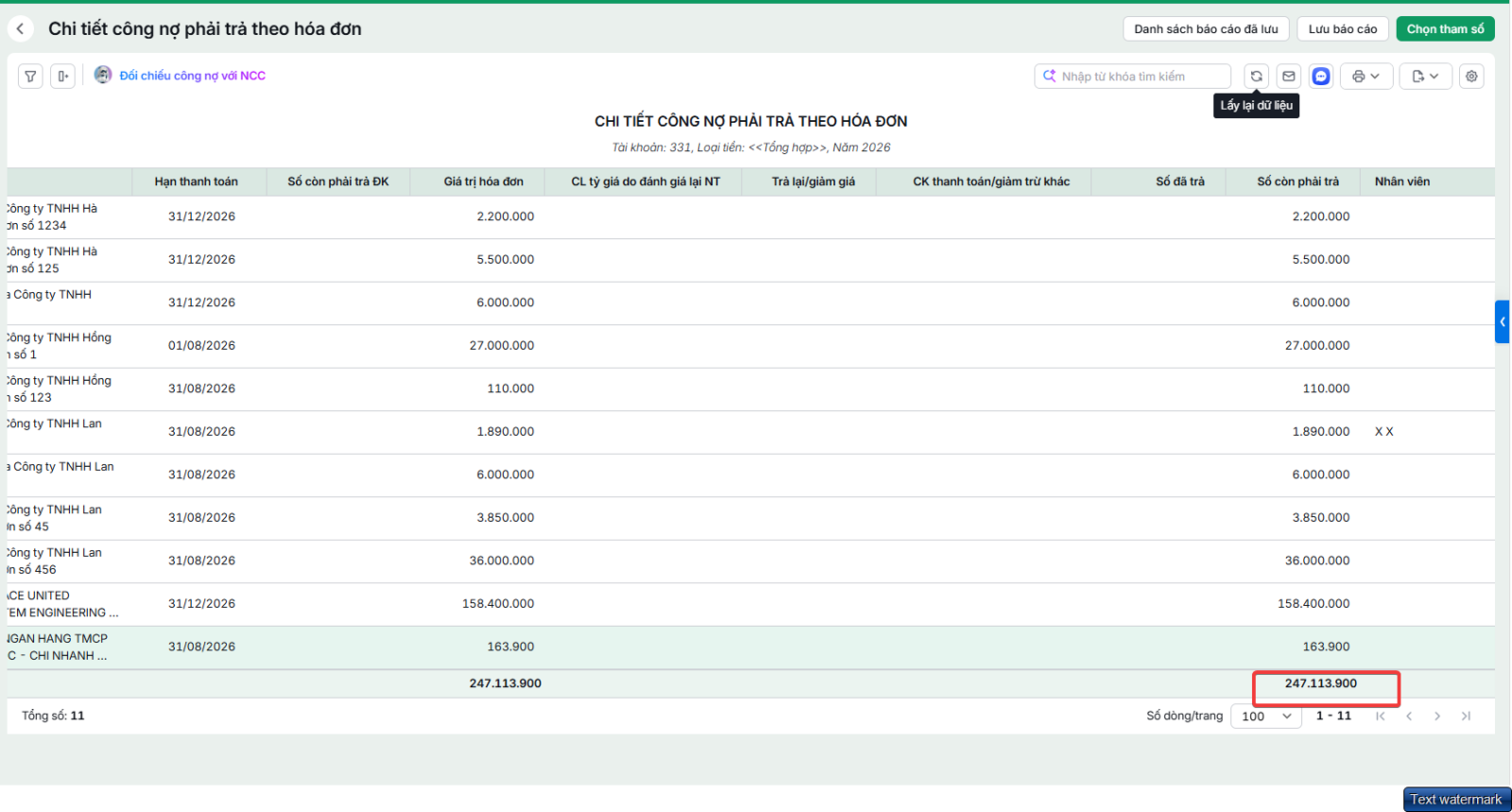The width and height of the screenshot is (1512, 812).
Task: Go to the next page arrow
Action: coord(1437,717)
